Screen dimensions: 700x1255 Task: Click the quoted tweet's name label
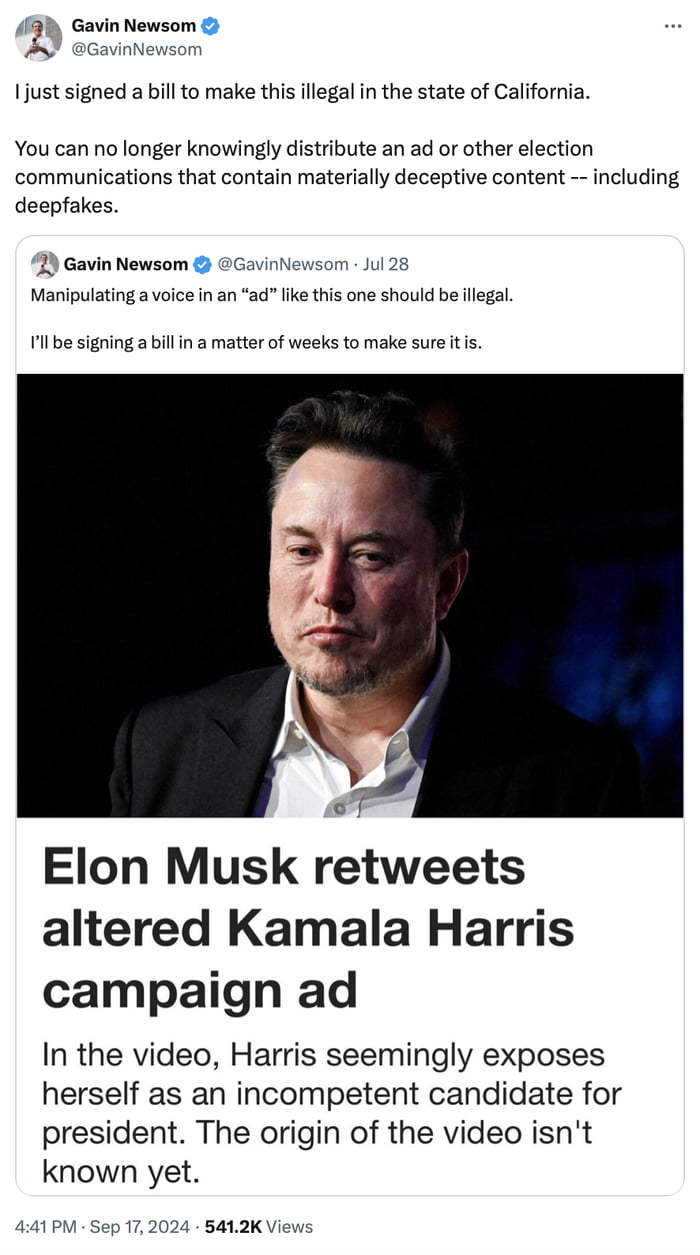(x=118, y=264)
